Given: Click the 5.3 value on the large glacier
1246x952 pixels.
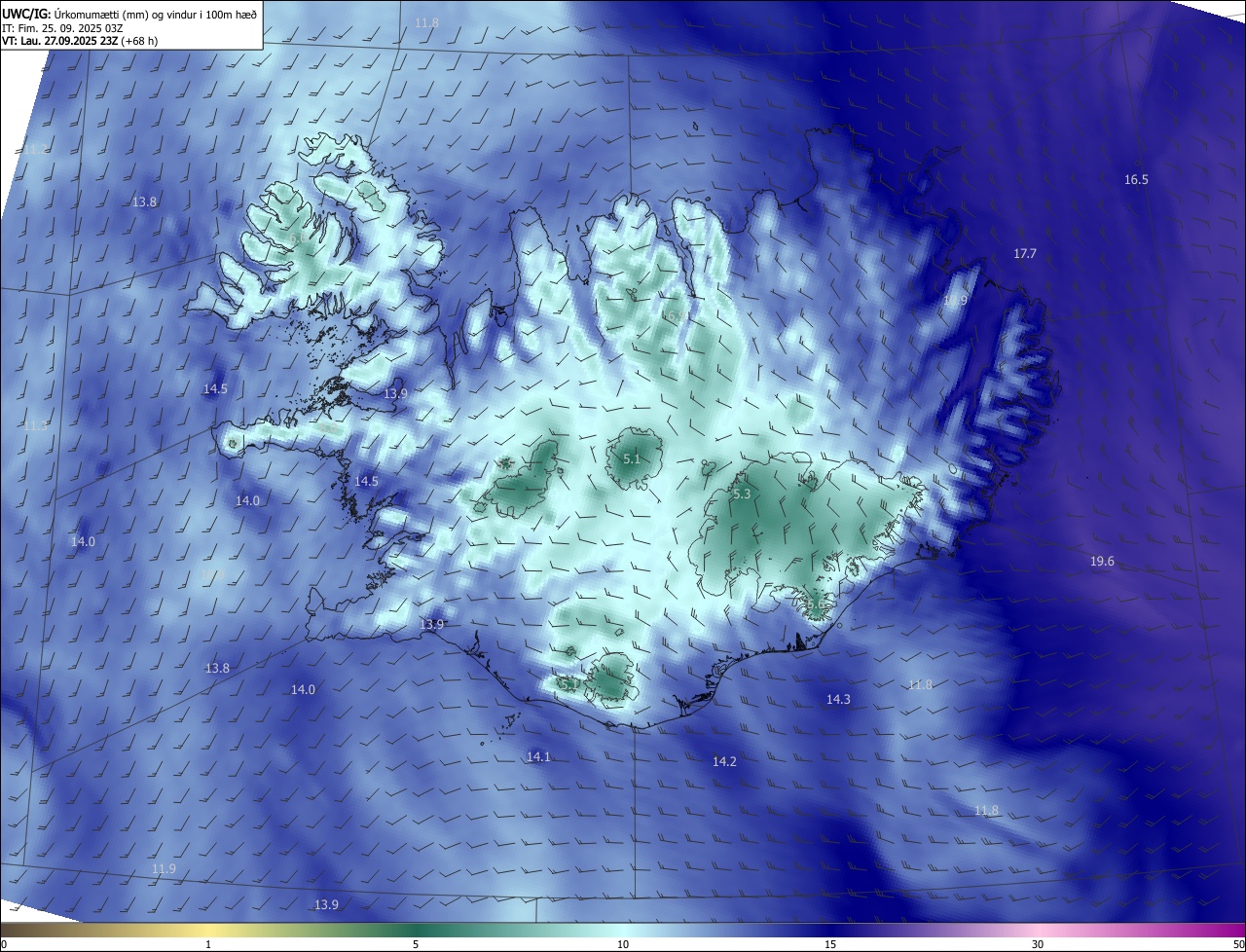Looking at the screenshot, I should pos(741,494).
